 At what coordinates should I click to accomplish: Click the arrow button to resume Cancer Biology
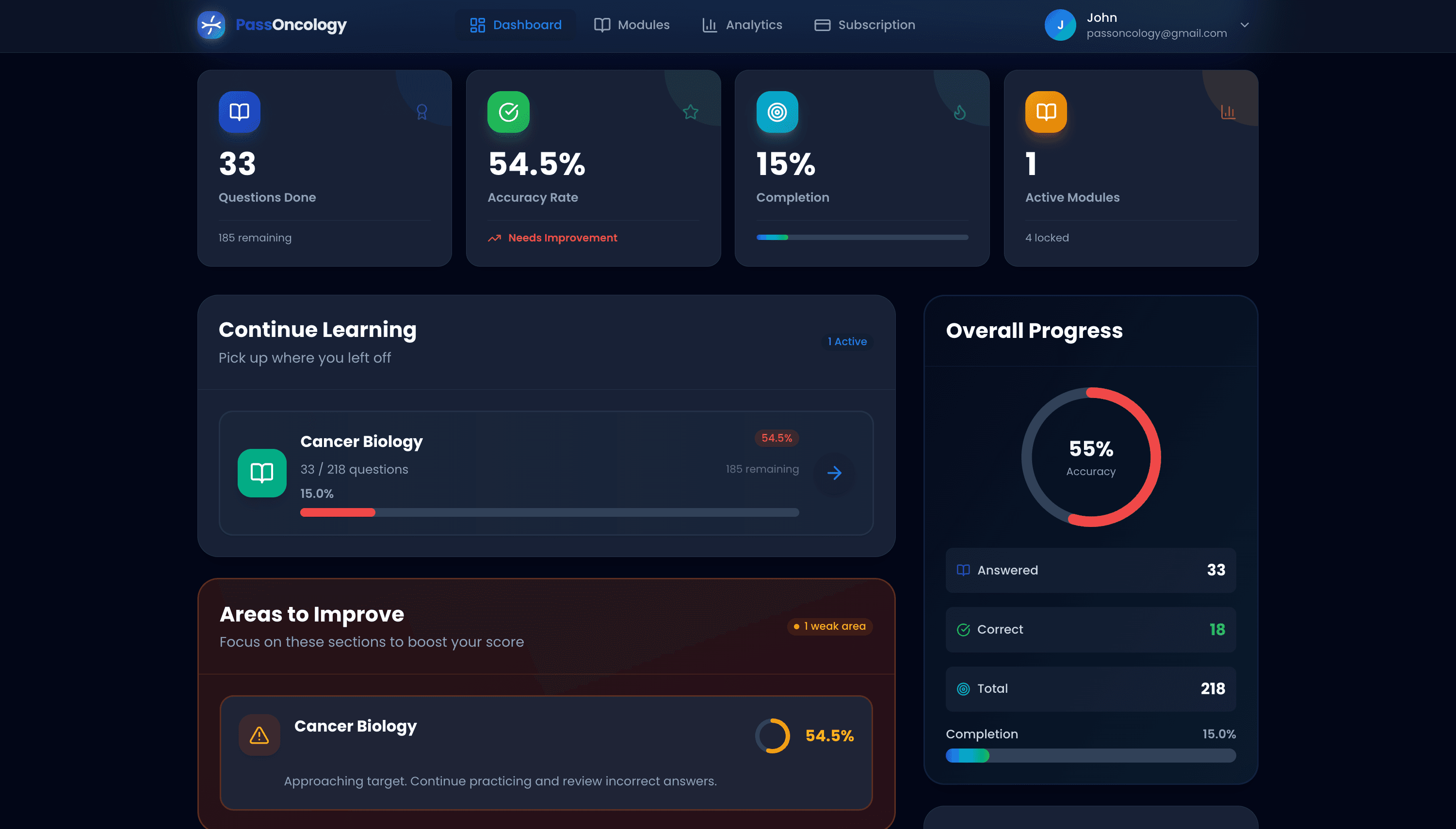click(834, 473)
